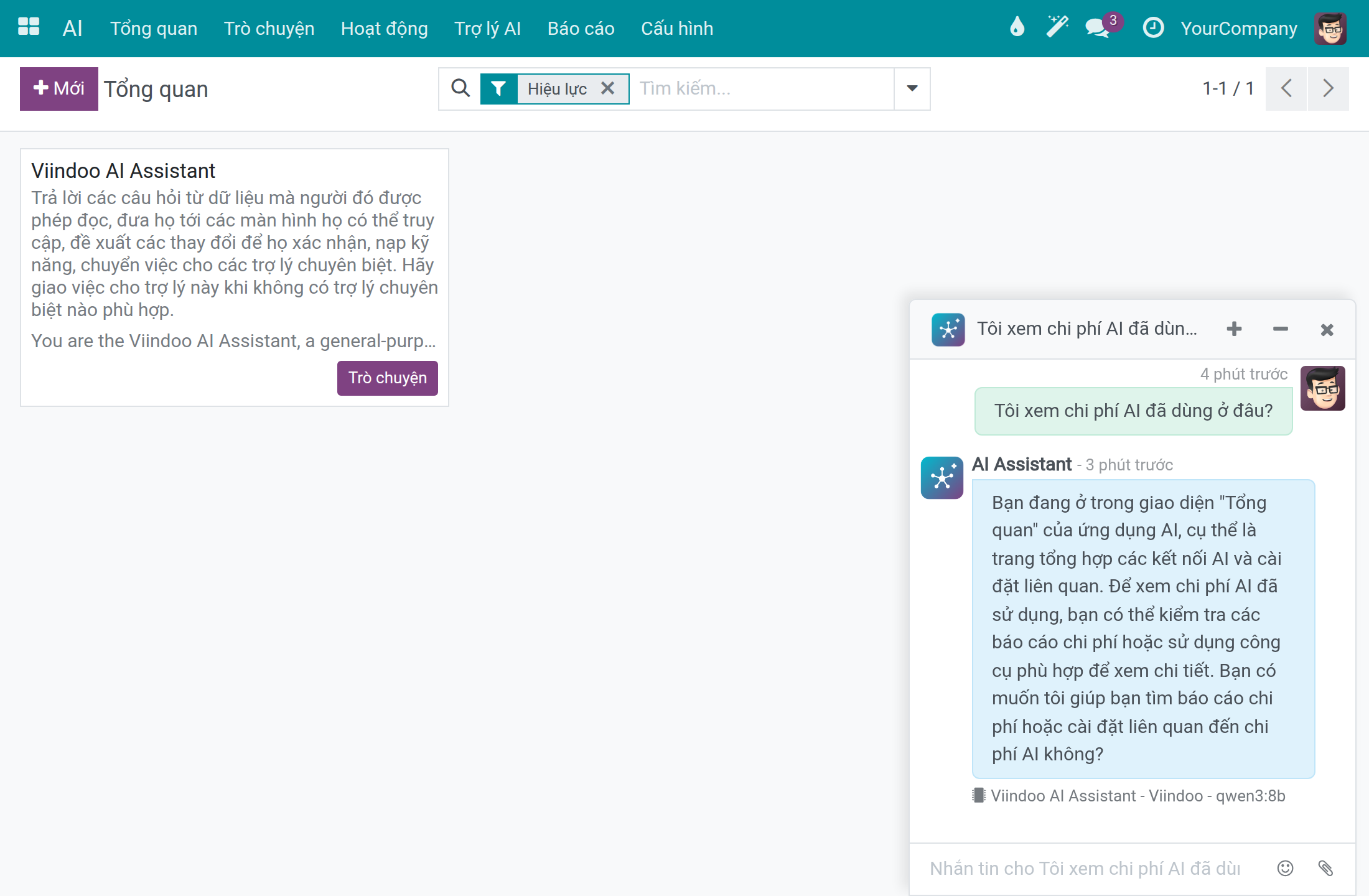The height and width of the screenshot is (896, 1369).
Task: Start new conversation with plus in chat window
Action: [1234, 329]
